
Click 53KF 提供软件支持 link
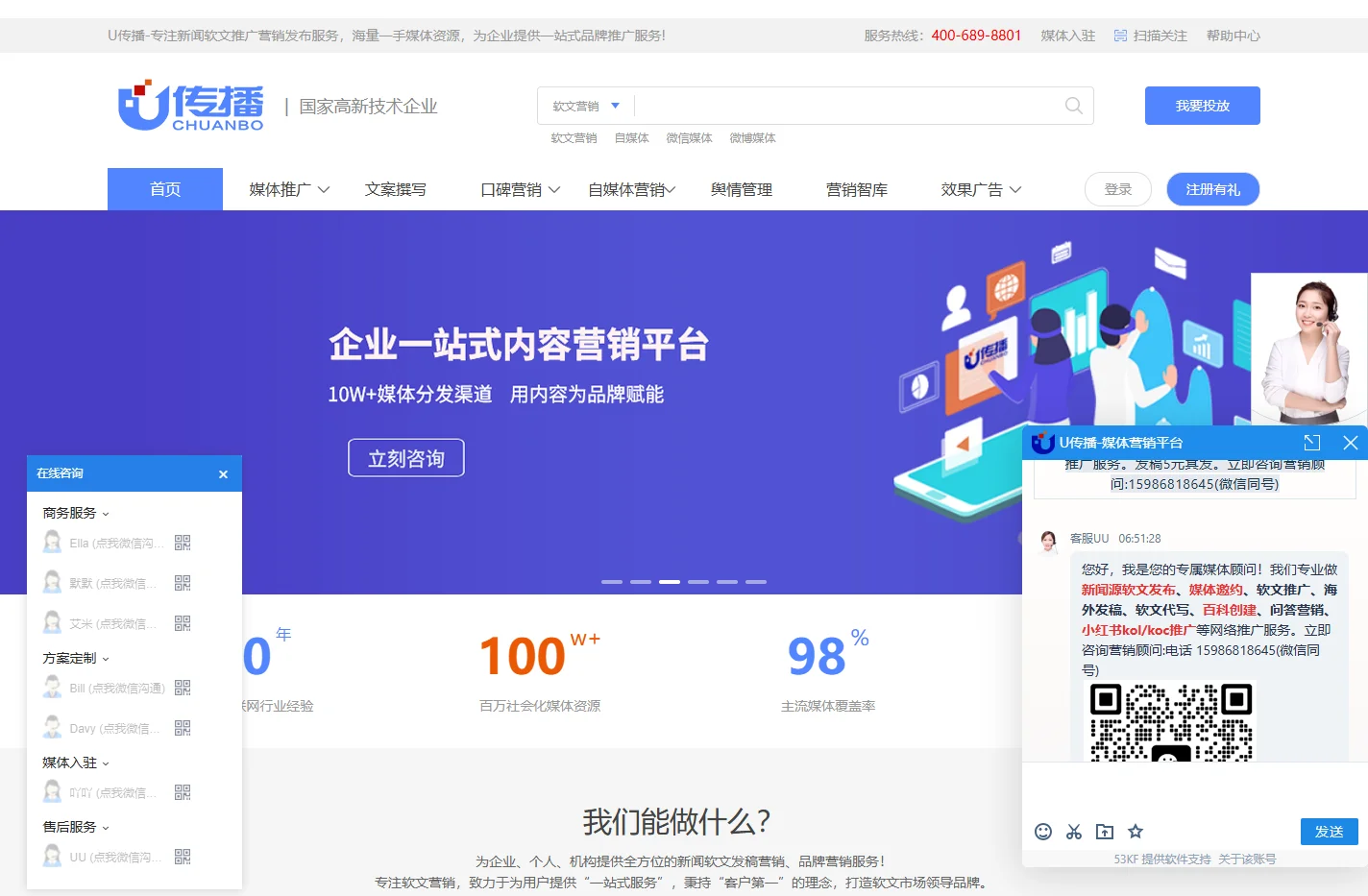tap(1162, 860)
